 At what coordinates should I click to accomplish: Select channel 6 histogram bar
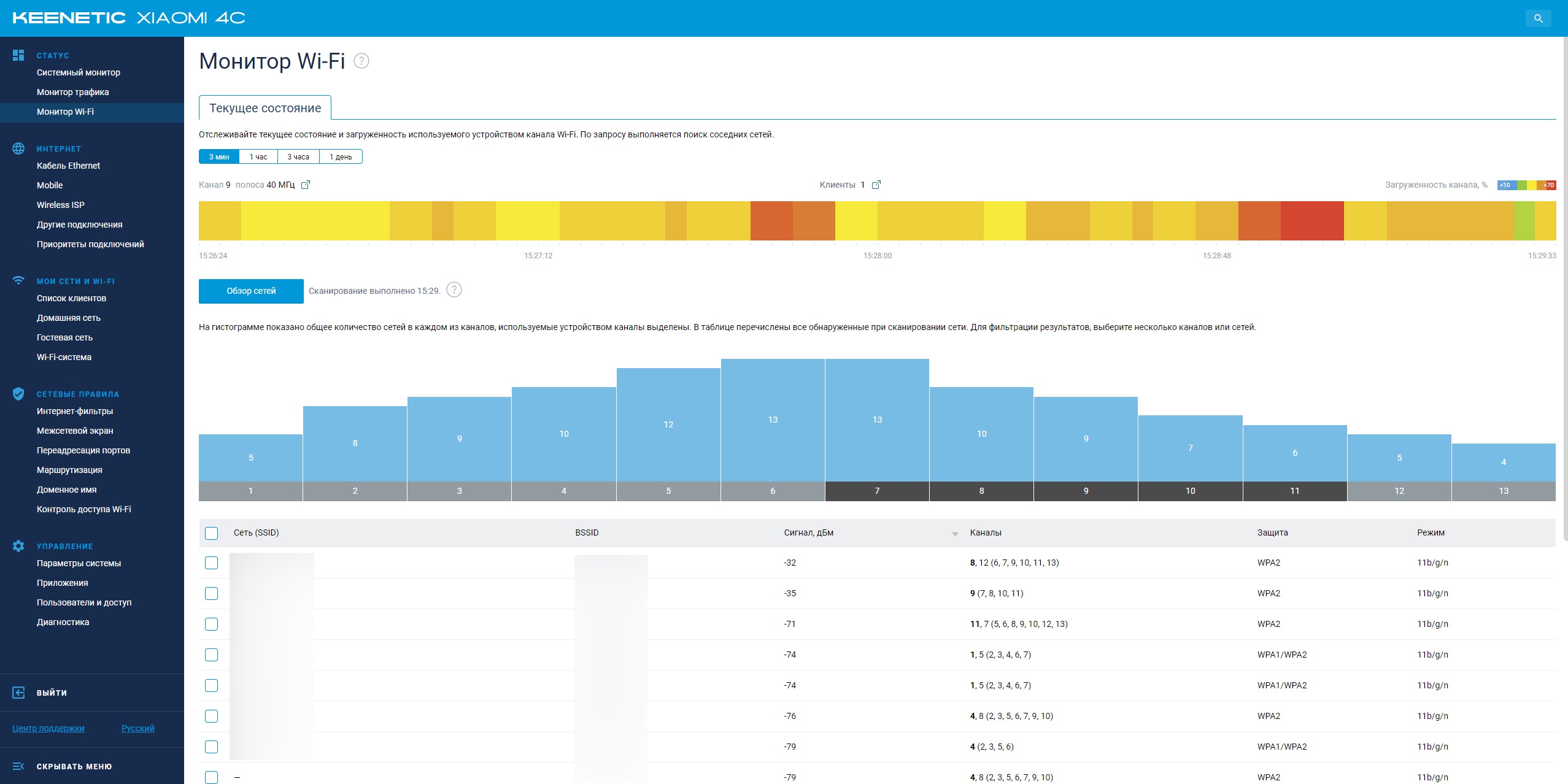pyautogui.click(x=773, y=420)
